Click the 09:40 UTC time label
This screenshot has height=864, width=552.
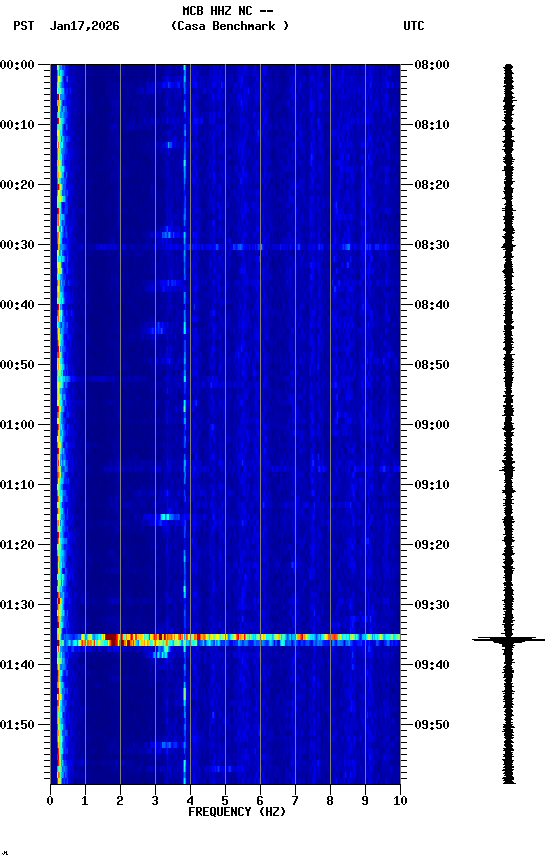click(432, 665)
